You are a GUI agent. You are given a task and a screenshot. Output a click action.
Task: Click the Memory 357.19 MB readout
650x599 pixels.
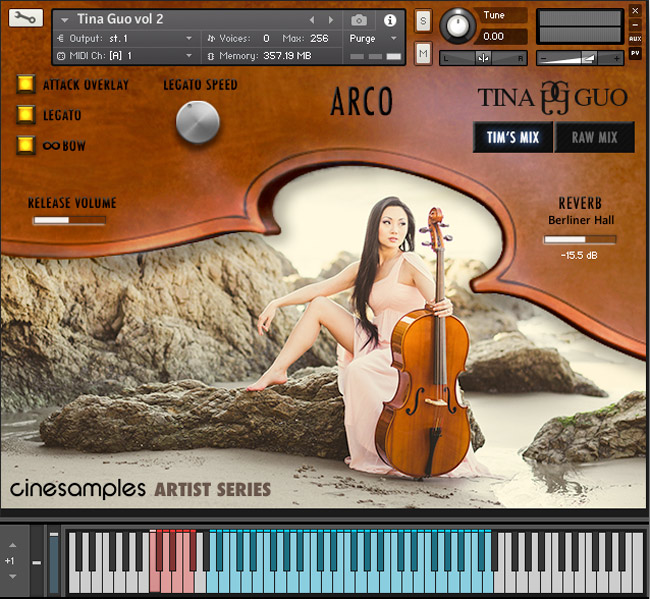(287, 56)
